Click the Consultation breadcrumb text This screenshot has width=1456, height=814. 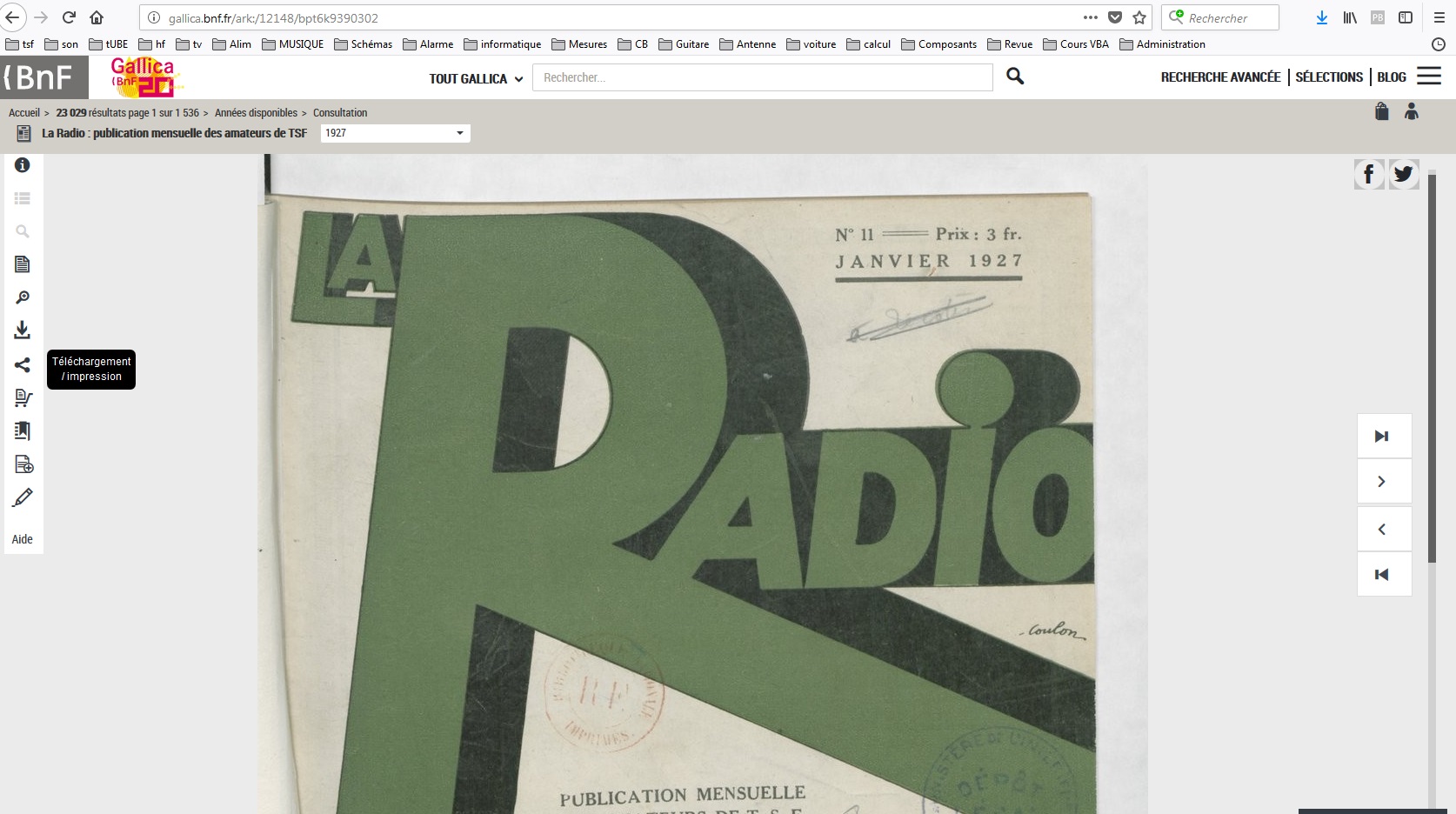coord(340,113)
